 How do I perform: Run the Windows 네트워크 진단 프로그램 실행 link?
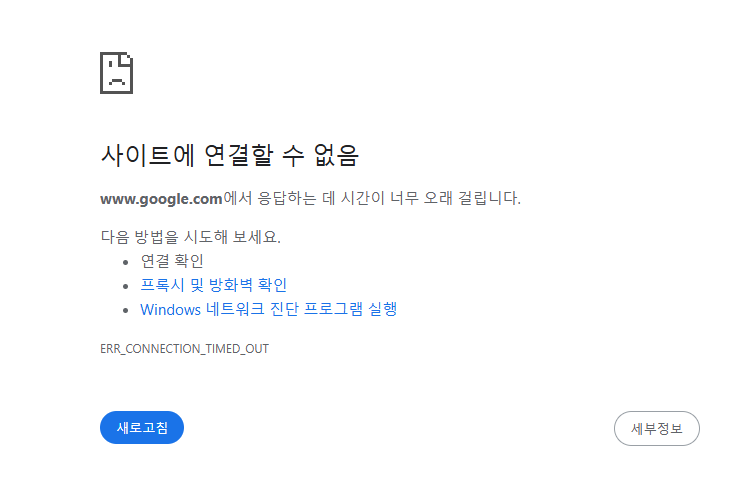(x=268, y=309)
